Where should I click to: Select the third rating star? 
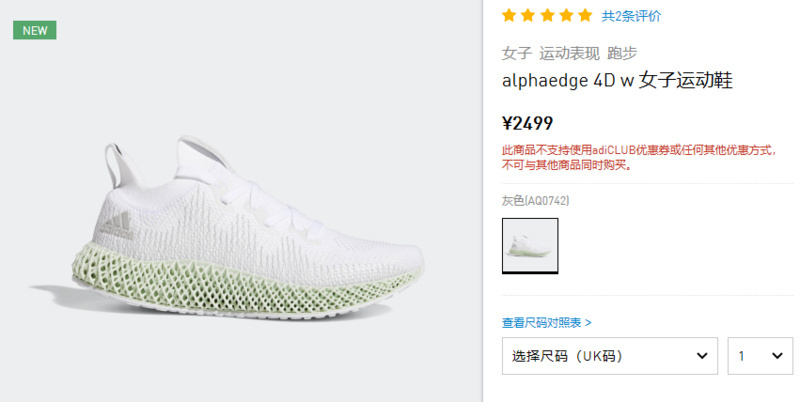[x=547, y=15]
